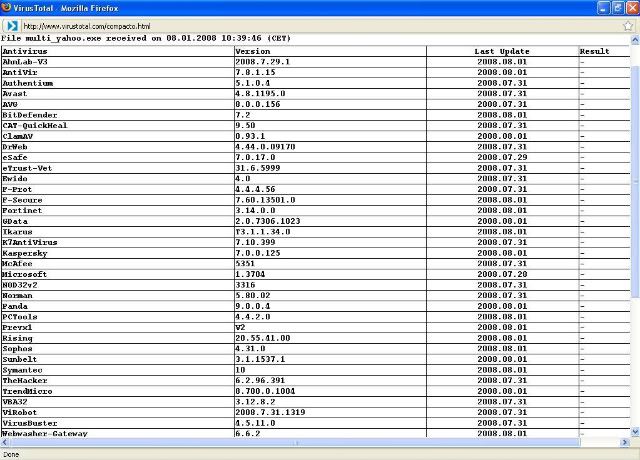Click the DrWeb antivirus name
640x460 pixels.
coord(15,147)
